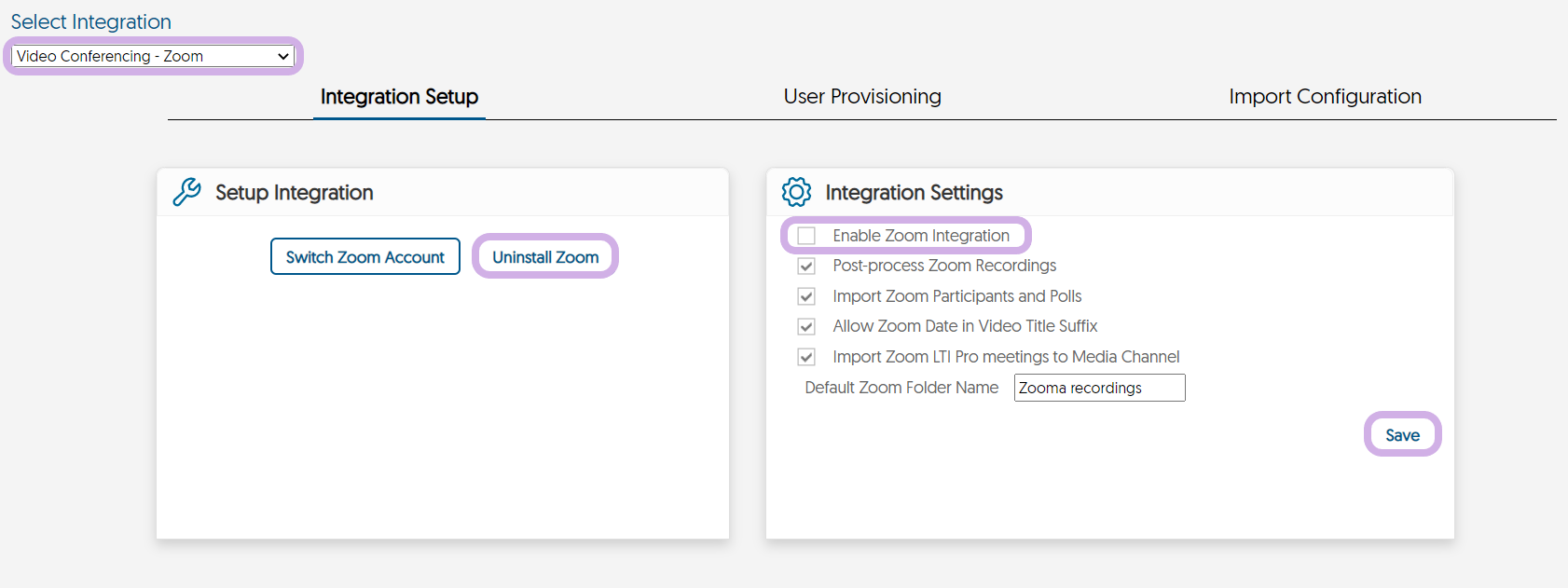1568x588 pixels.
Task: Toggle Import Zoom LTI Pro meetings checkbox
Action: point(806,357)
